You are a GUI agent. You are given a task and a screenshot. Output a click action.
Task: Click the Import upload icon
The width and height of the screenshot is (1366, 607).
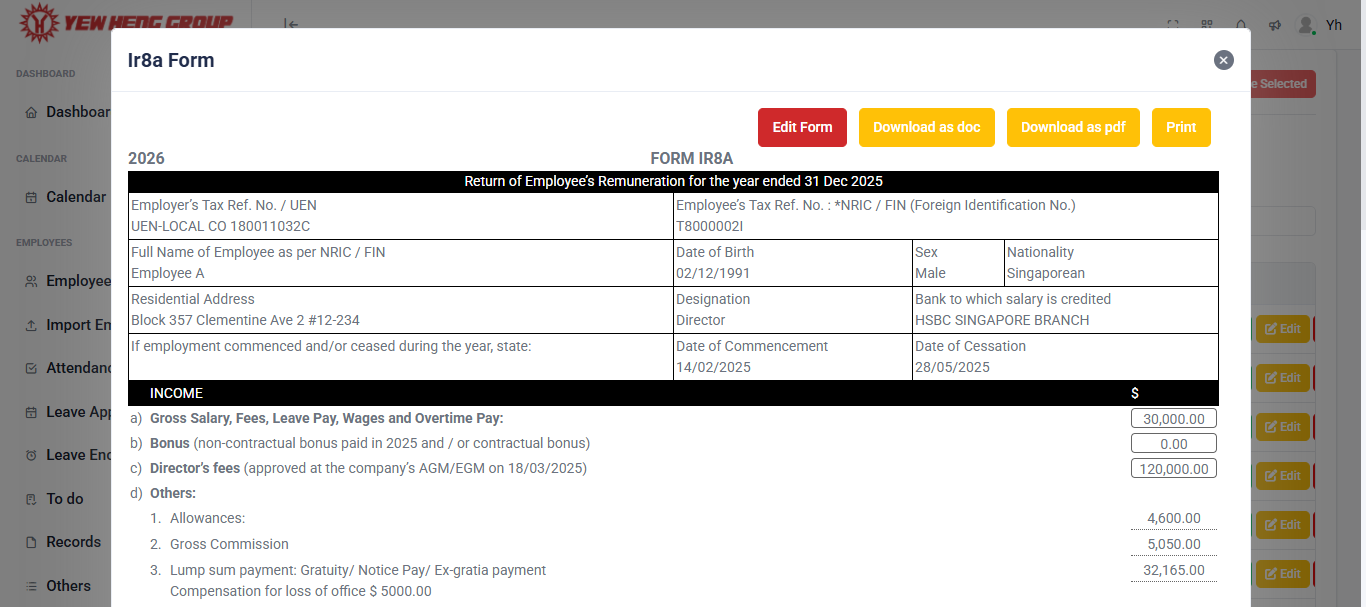(32, 325)
